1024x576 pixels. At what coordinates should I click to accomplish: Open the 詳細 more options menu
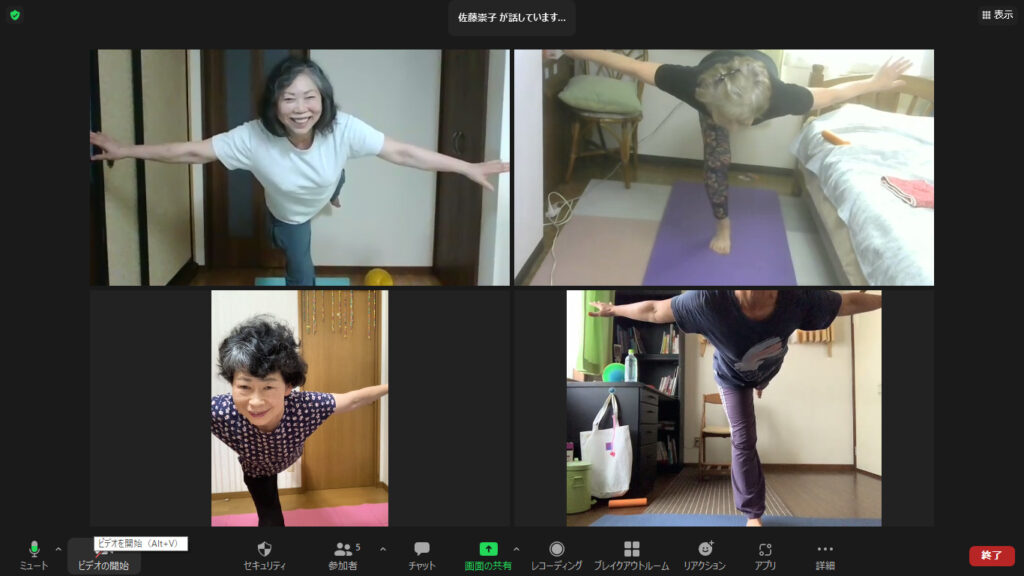825,555
